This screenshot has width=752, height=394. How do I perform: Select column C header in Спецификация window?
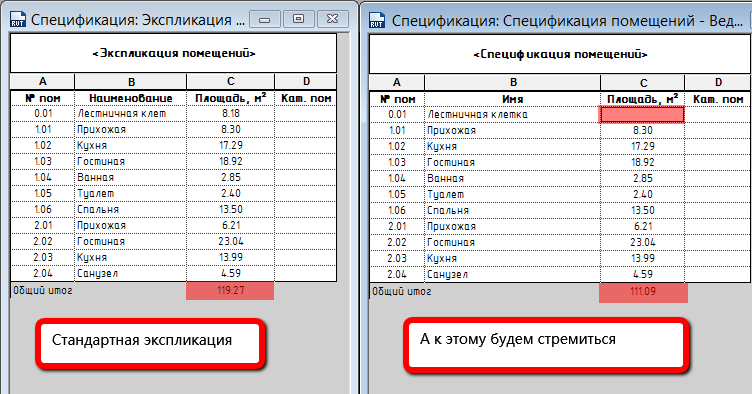(643, 82)
